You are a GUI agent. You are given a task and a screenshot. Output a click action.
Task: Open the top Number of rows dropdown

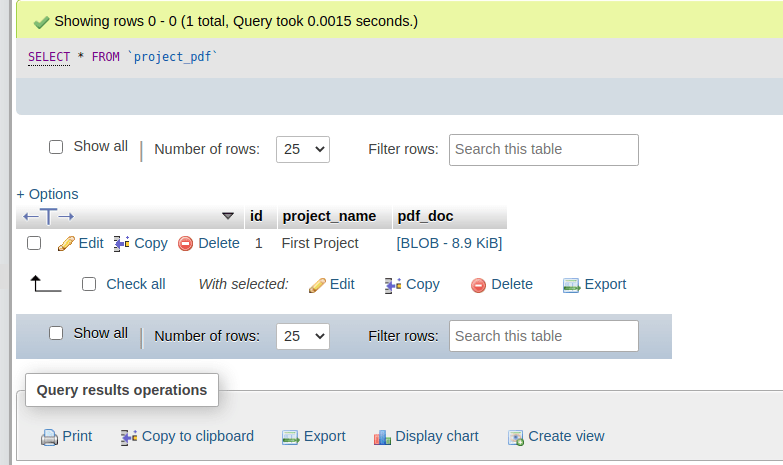coord(302,149)
